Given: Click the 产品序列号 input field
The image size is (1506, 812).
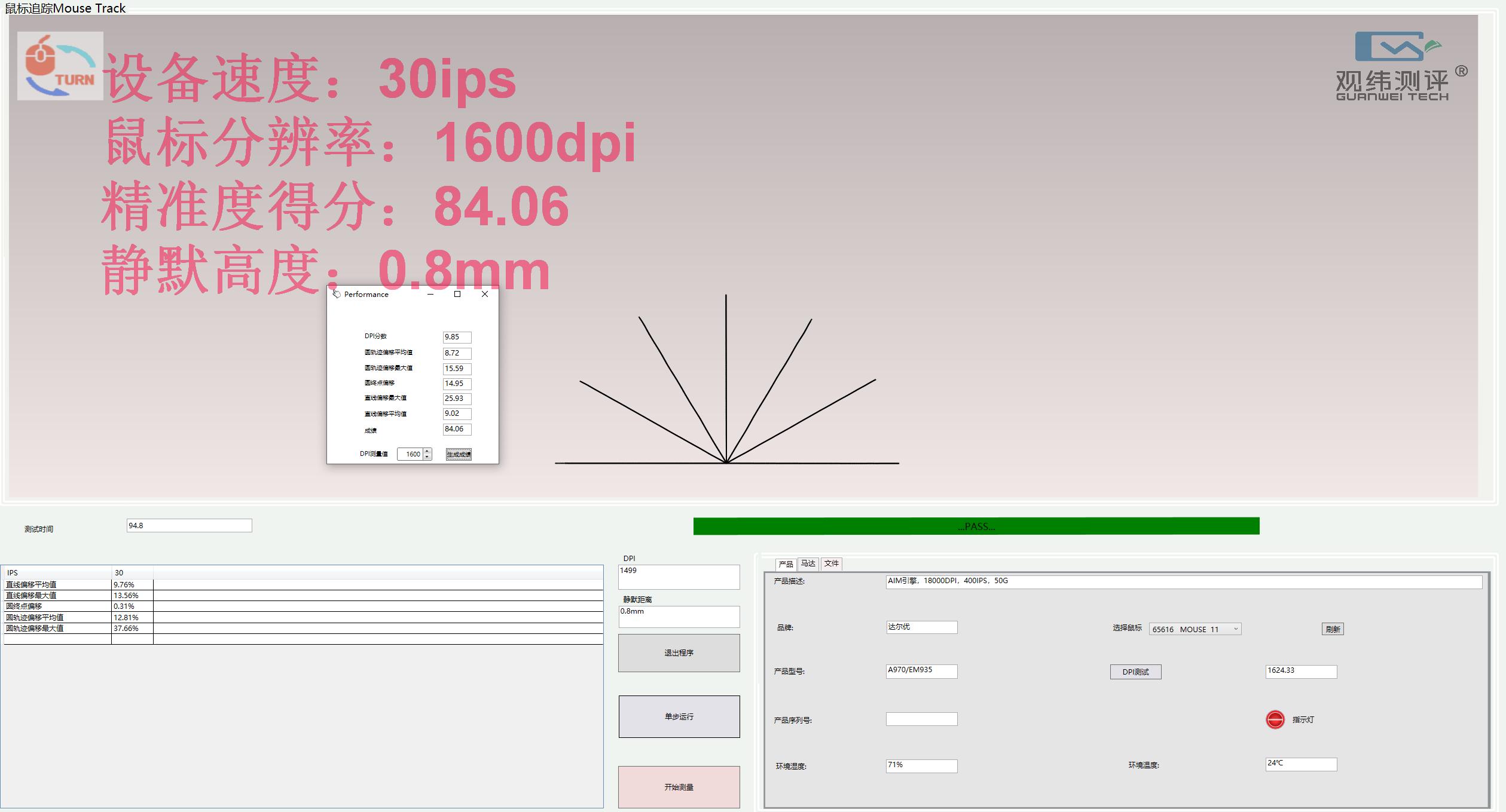Looking at the screenshot, I should coord(921,719).
